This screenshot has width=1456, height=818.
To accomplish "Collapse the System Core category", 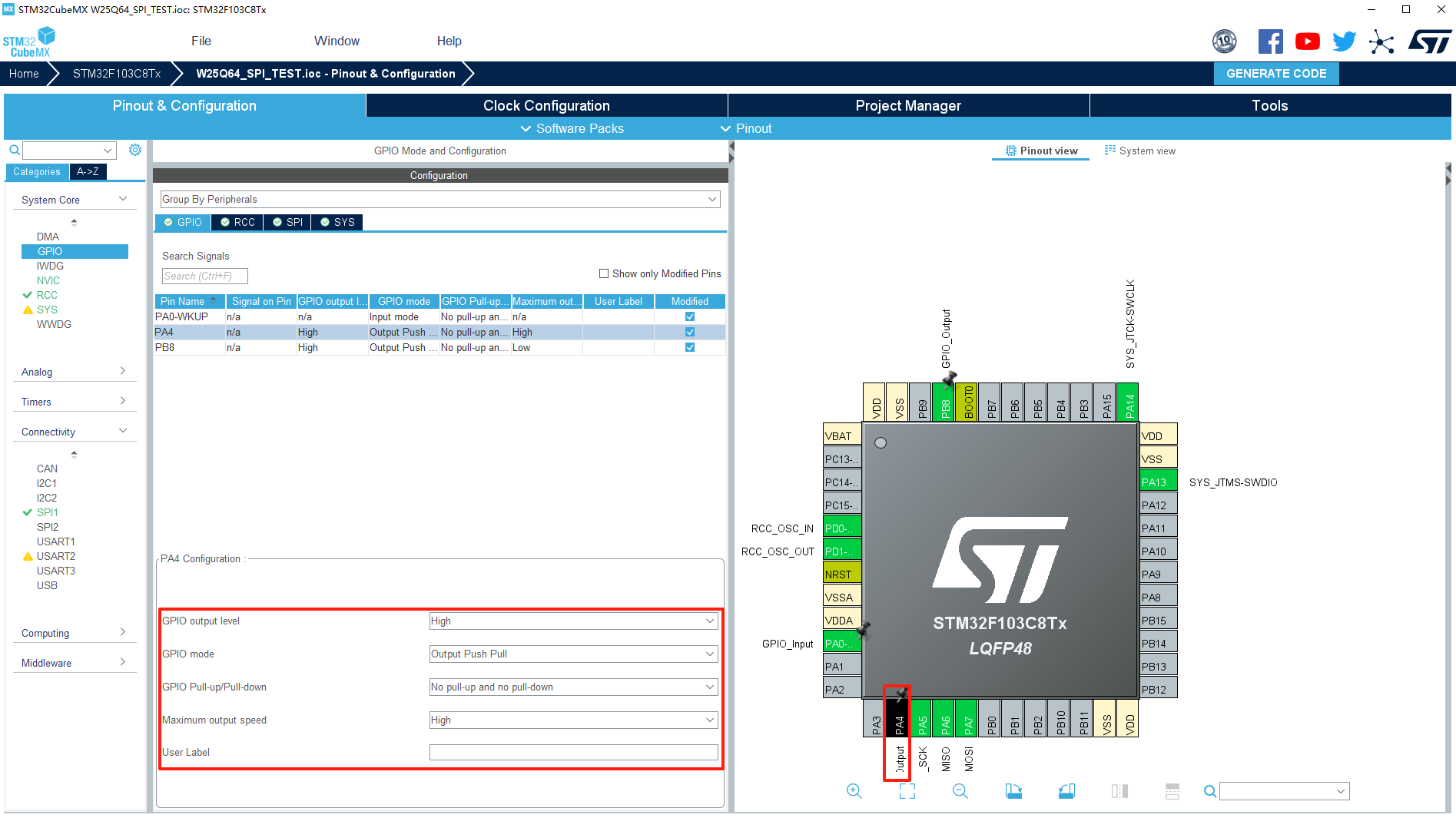I will pyautogui.click(x=75, y=200).
